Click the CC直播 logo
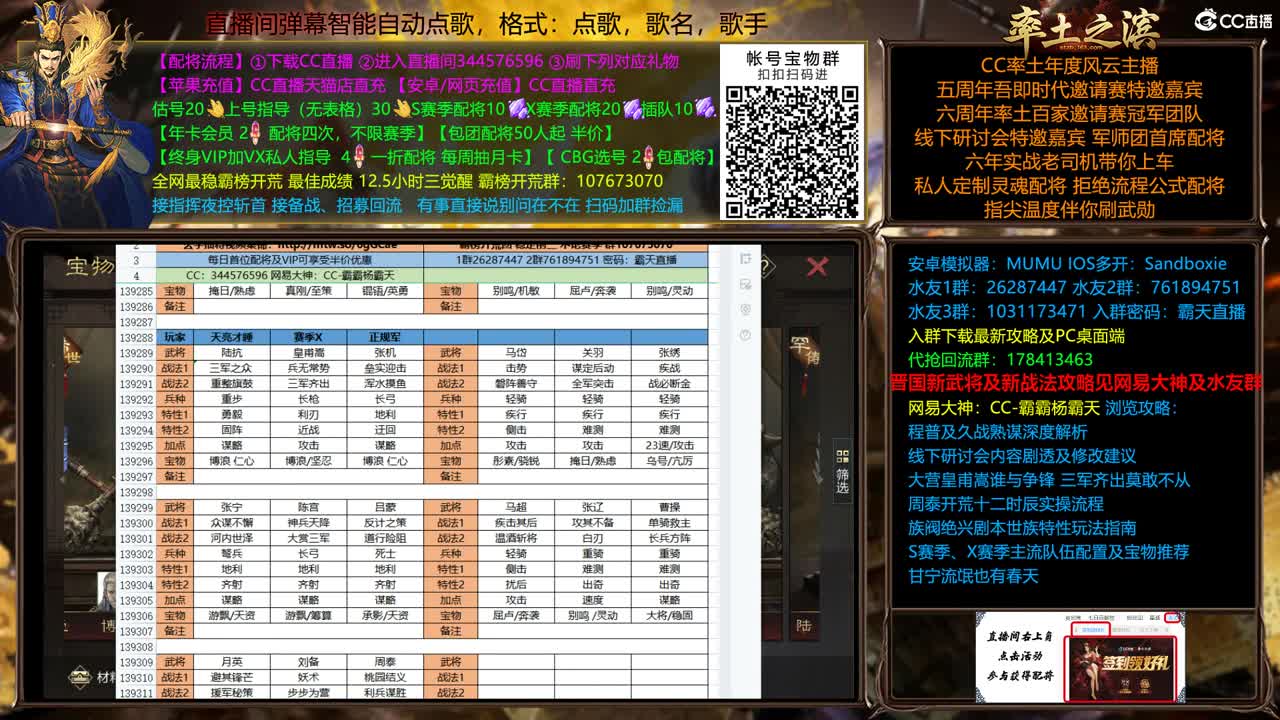Viewport: 1280px width, 720px height. [1233, 20]
